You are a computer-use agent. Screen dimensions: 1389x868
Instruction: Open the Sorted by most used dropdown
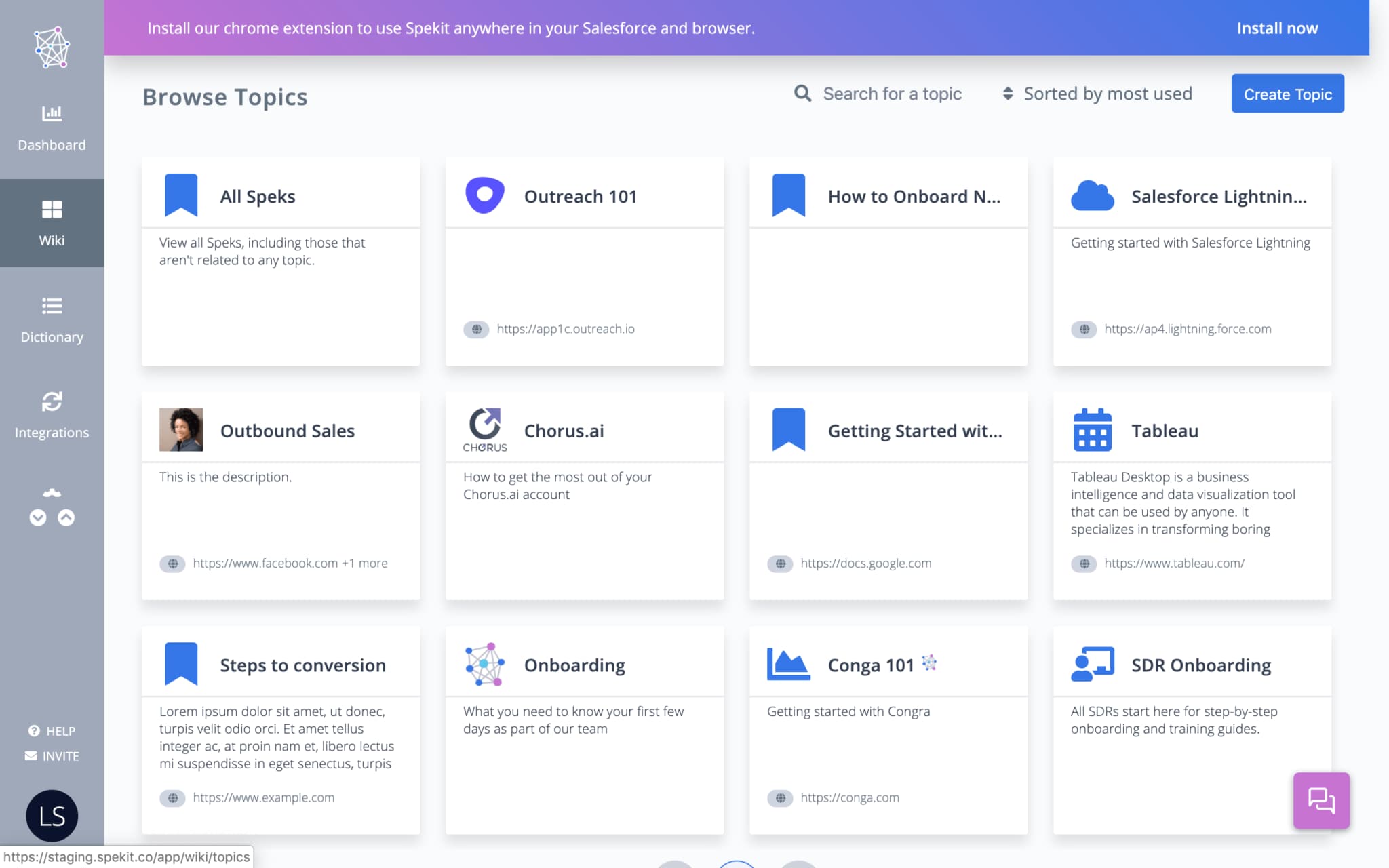pos(1097,94)
